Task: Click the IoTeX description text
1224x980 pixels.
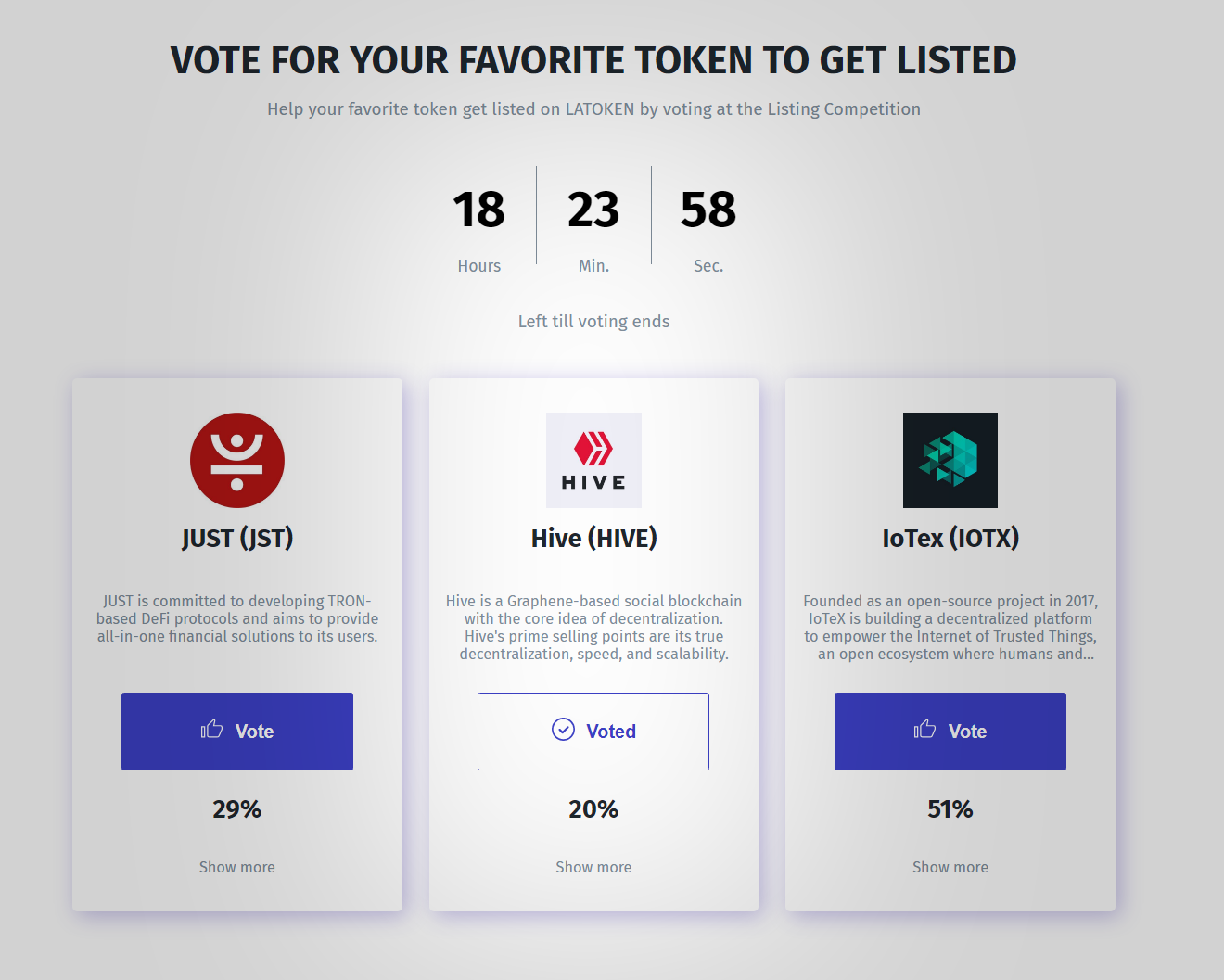Action: (x=950, y=628)
